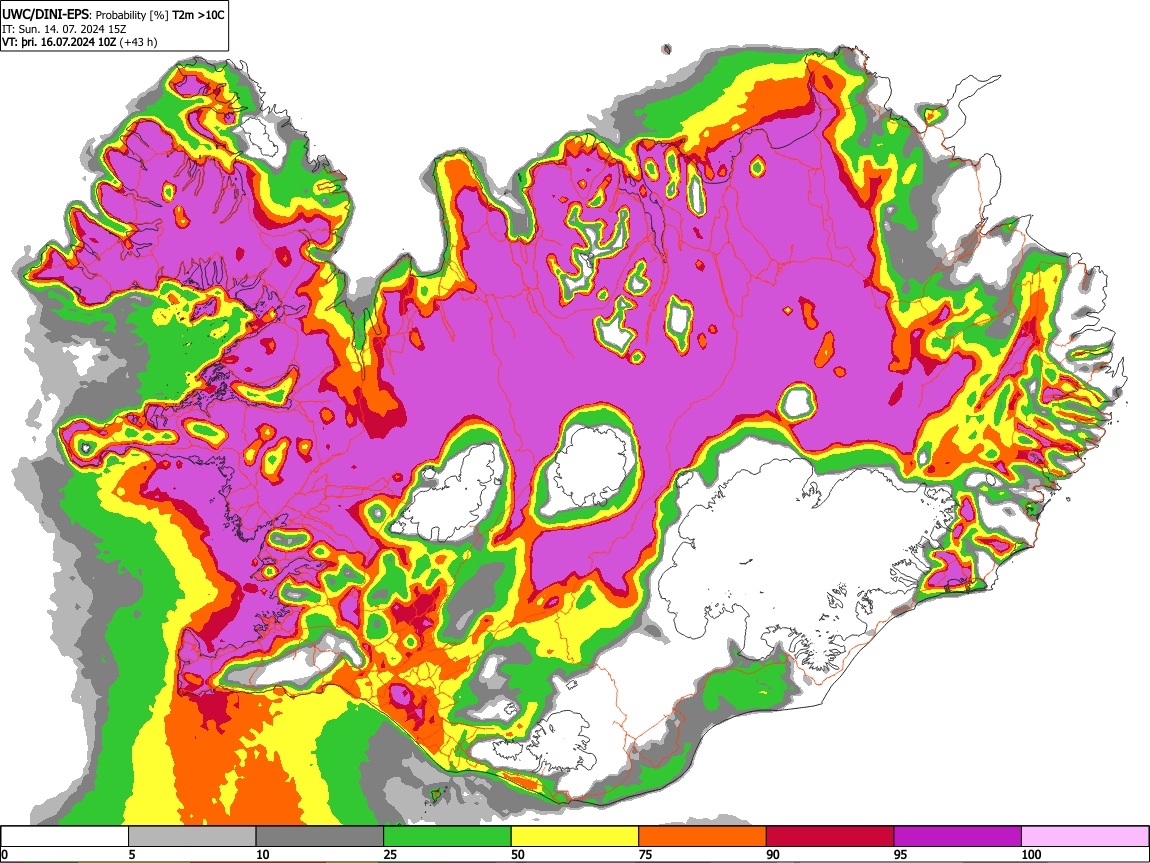Screen dimensions: 1150x863
Task: Click the dark gray 10–25 legend segment
Action: pyautogui.click(x=320, y=837)
